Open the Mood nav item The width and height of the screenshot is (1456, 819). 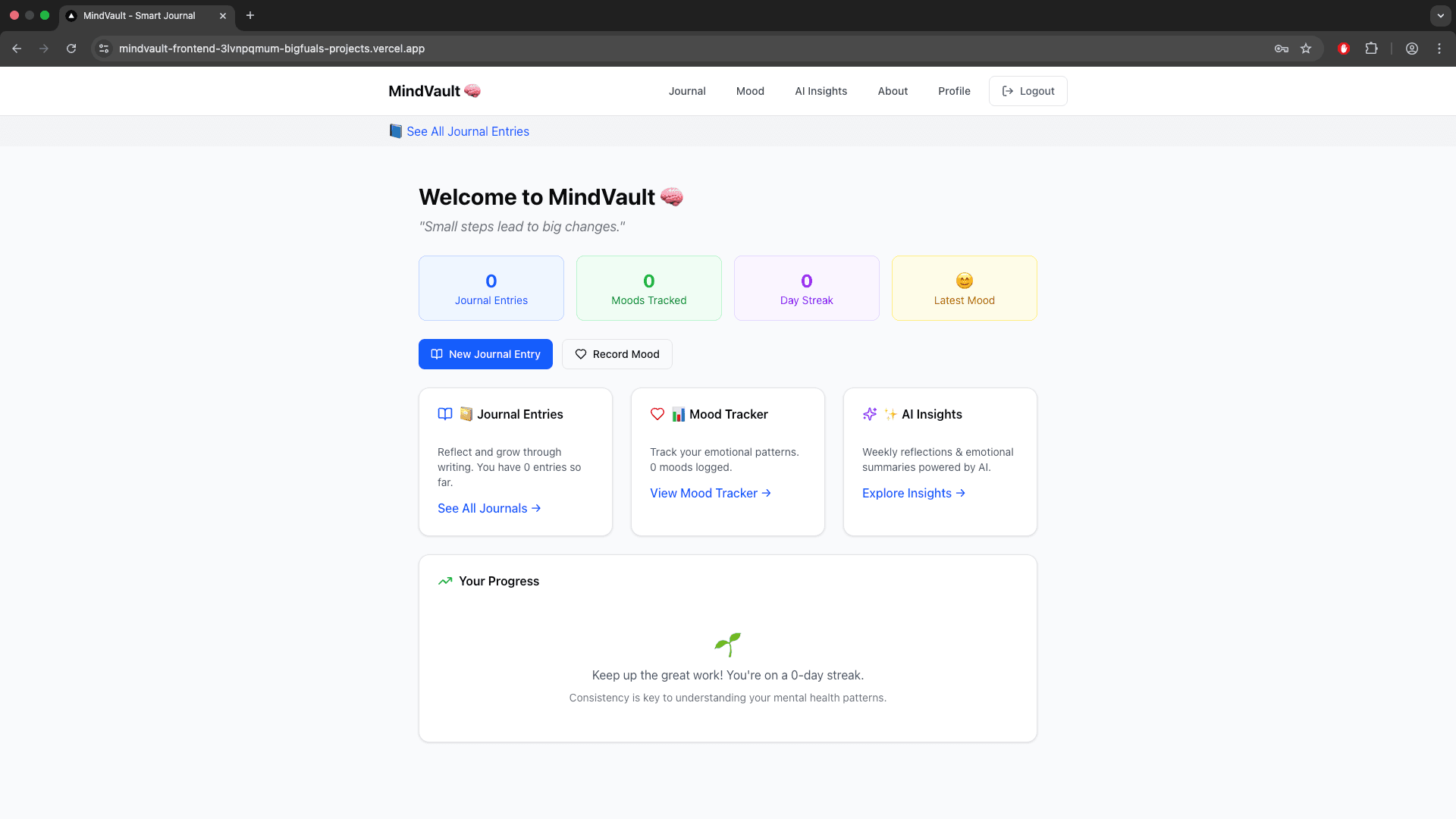pyautogui.click(x=750, y=91)
